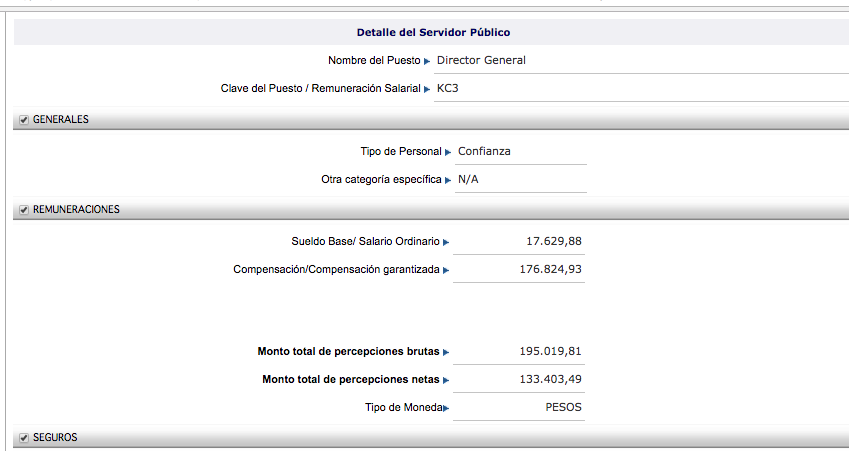Select the KC3 salary key value
The width and height of the screenshot is (849, 451).
(448, 88)
